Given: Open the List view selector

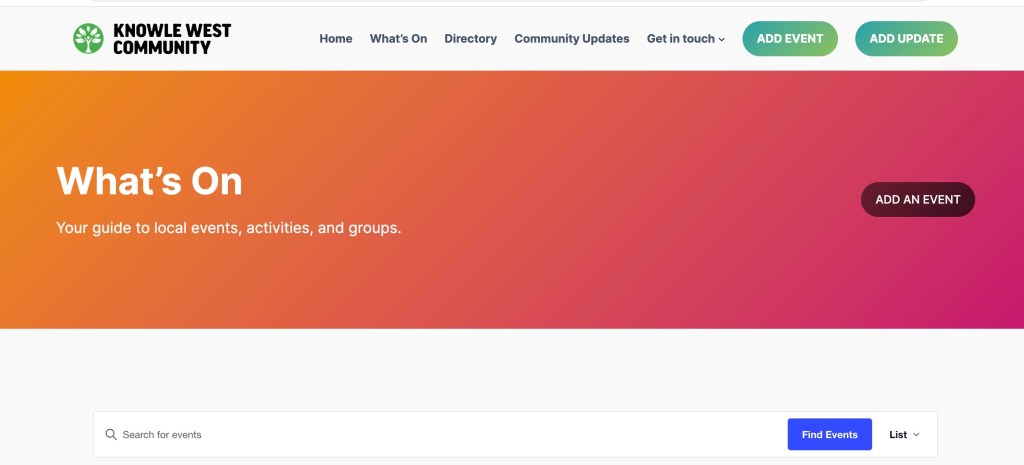Looking at the screenshot, I should pyautogui.click(x=898, y=435).
